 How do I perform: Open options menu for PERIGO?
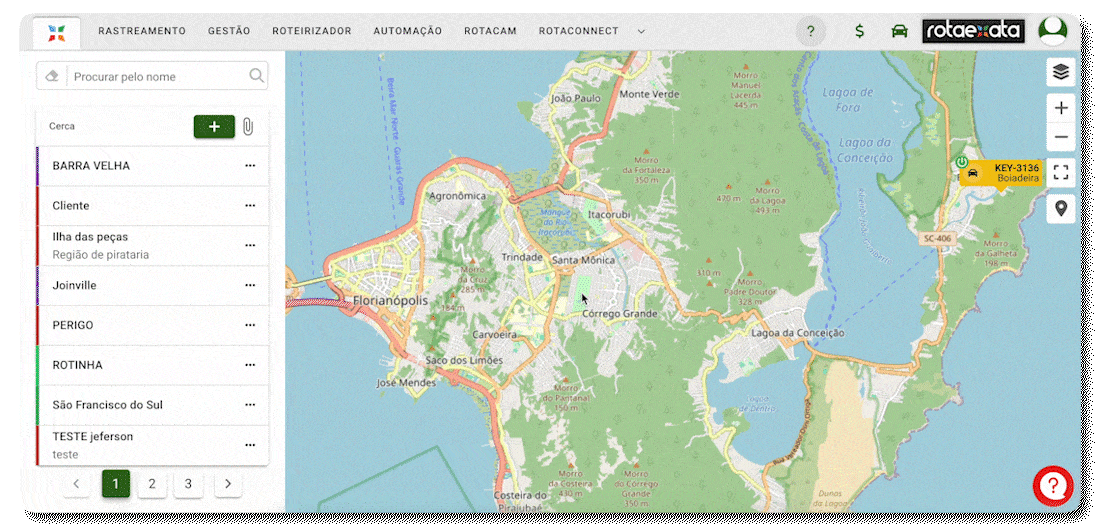point(250,325)
